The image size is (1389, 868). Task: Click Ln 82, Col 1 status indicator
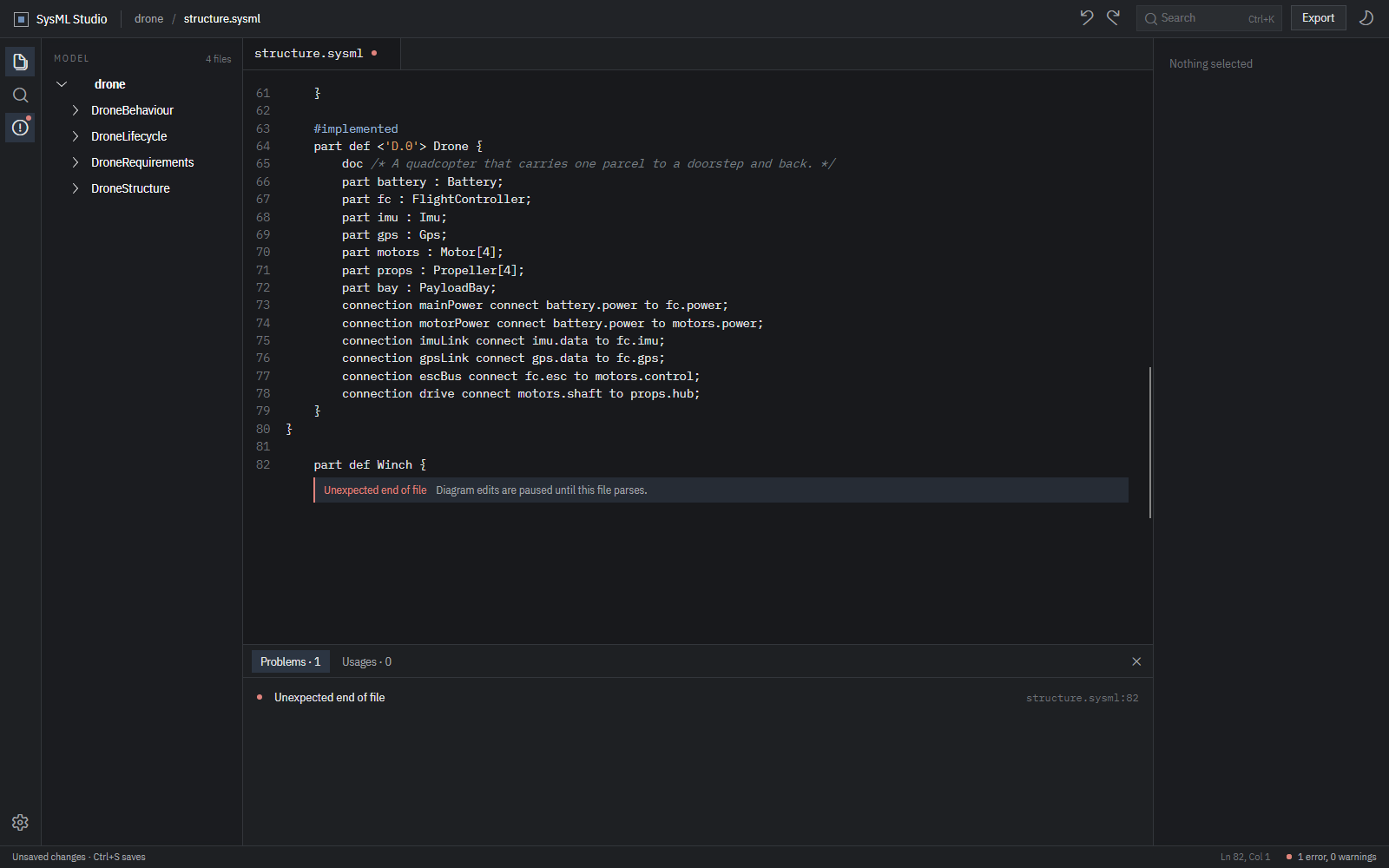tap(1245, 857)
